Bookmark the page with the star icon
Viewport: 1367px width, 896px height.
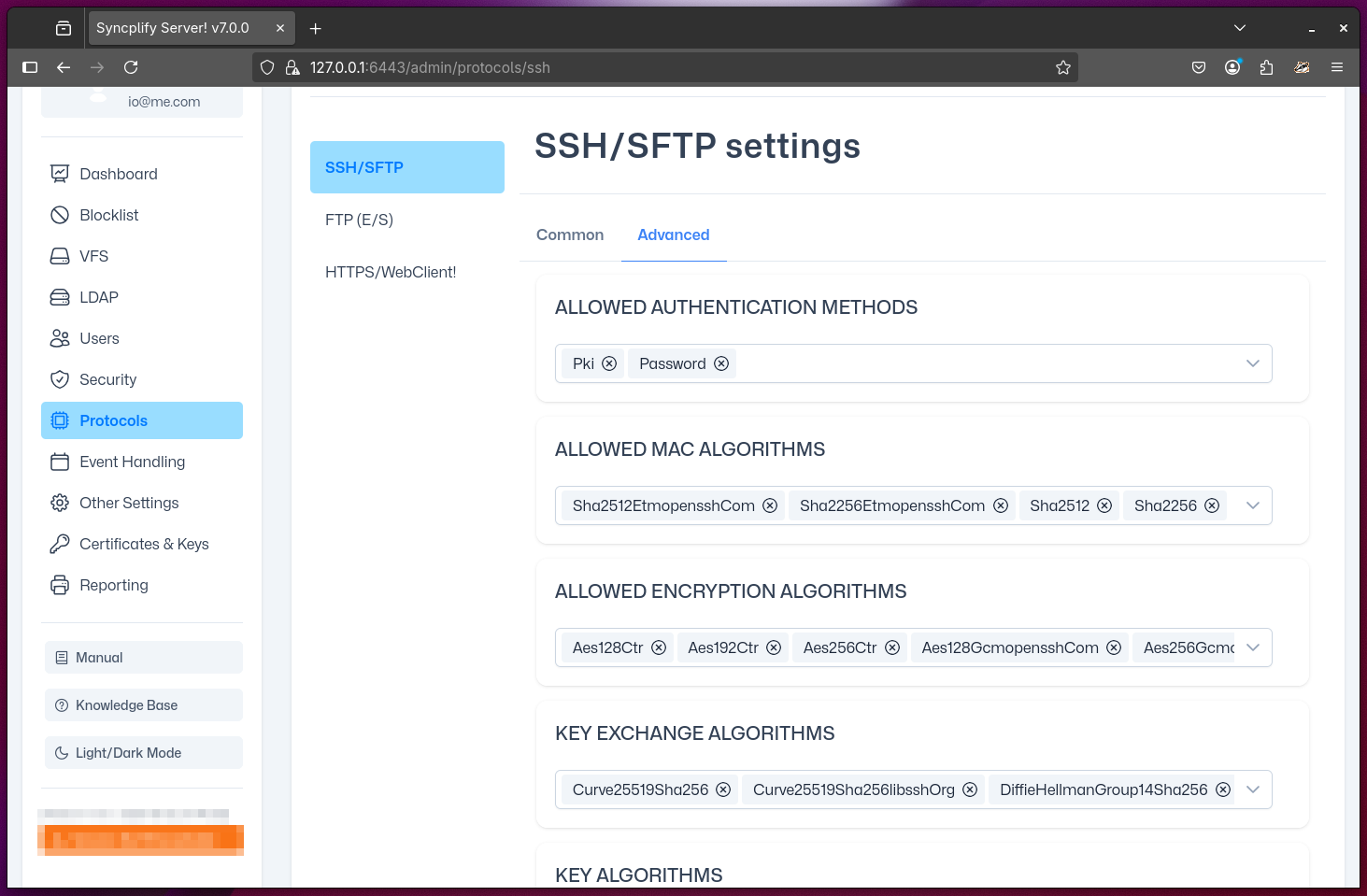coord(1062,67)
